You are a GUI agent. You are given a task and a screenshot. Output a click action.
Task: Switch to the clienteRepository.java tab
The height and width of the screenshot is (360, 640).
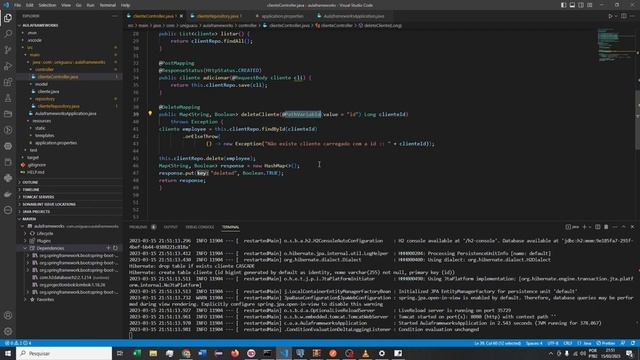[x=217, y=16]
